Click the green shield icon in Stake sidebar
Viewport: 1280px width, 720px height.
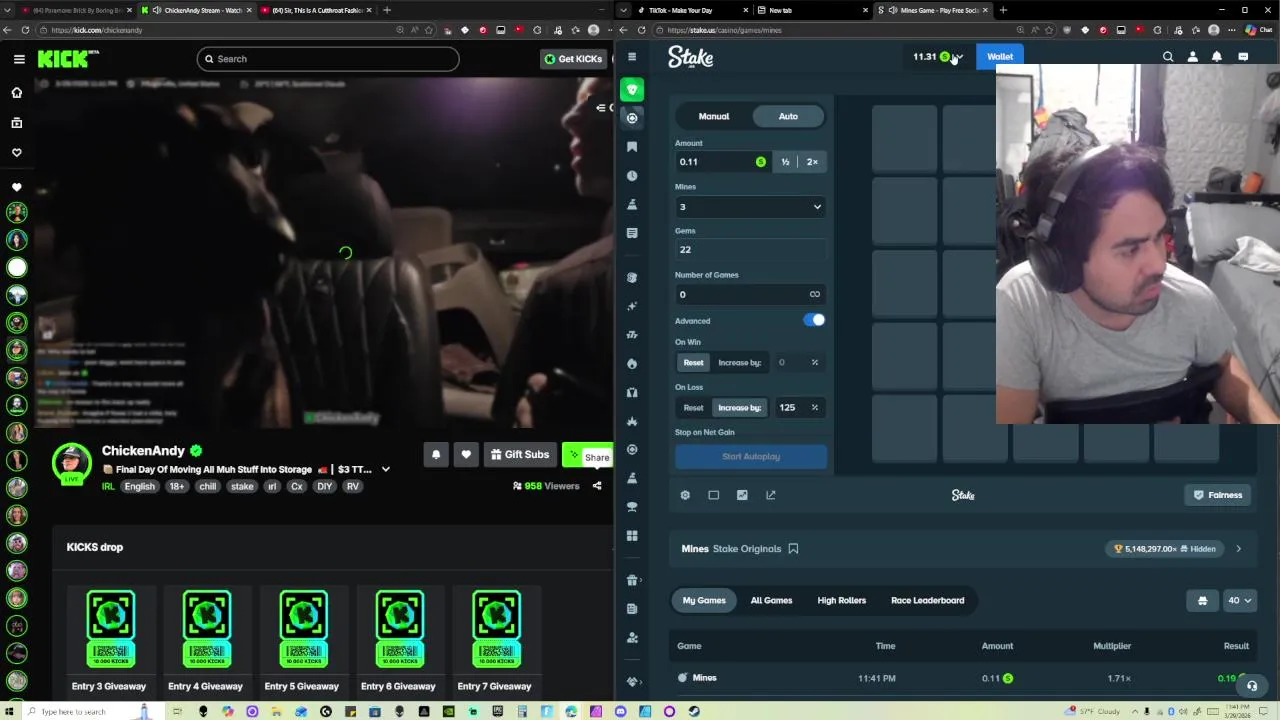[632, 90]
